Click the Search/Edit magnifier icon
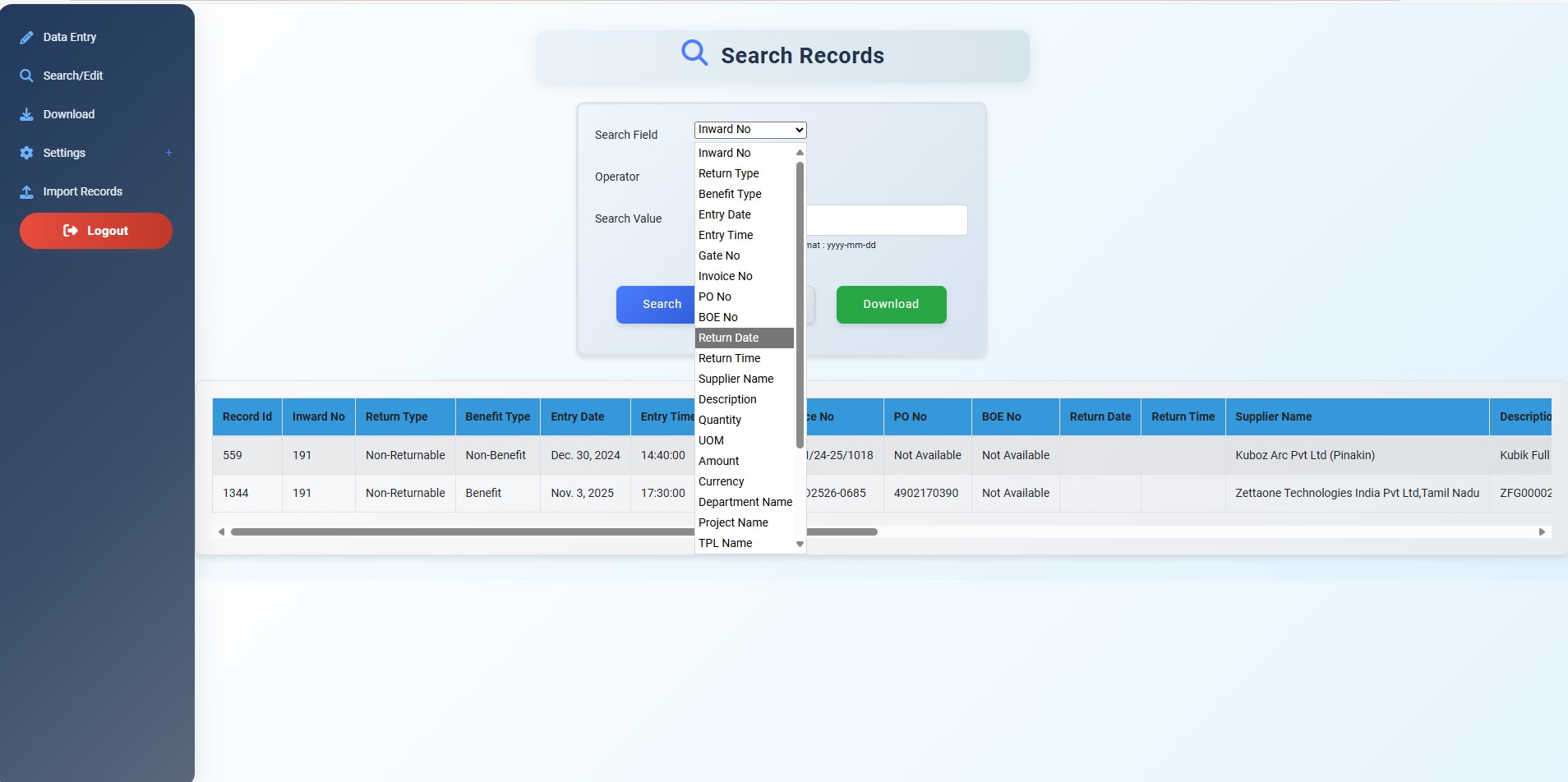 click(x=27, y=76)
